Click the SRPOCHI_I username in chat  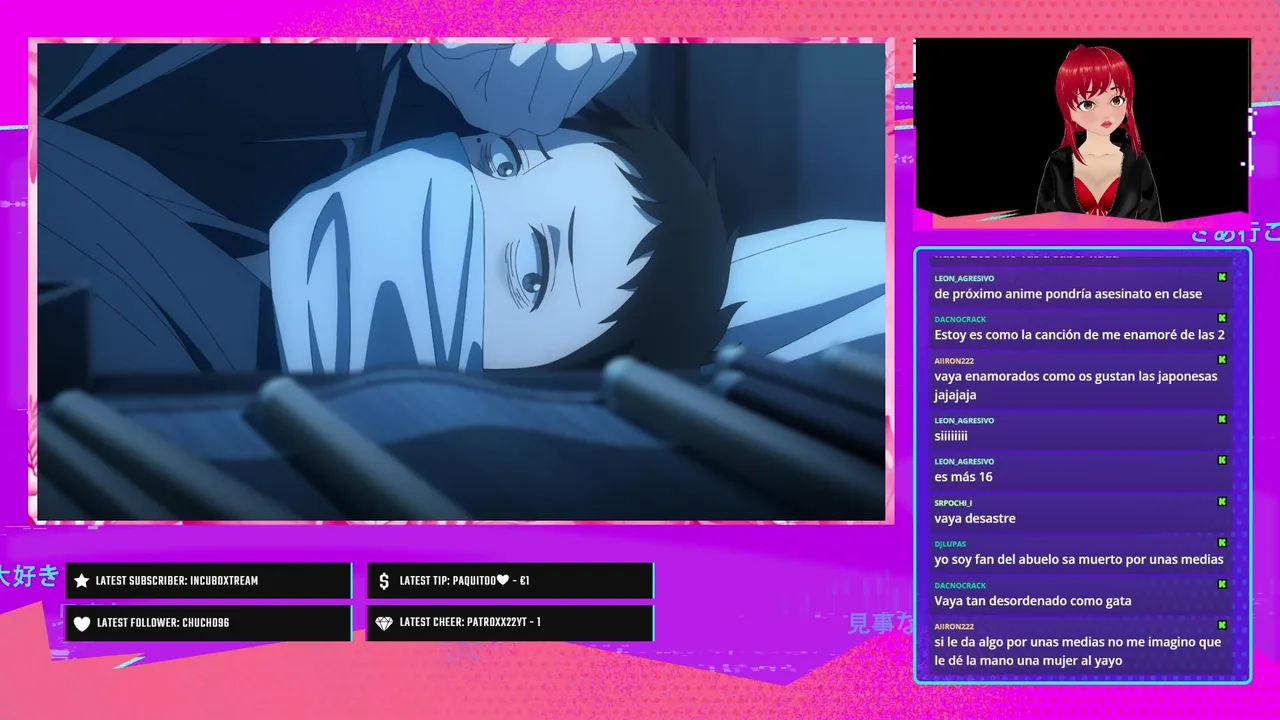(x=953, y=502)
